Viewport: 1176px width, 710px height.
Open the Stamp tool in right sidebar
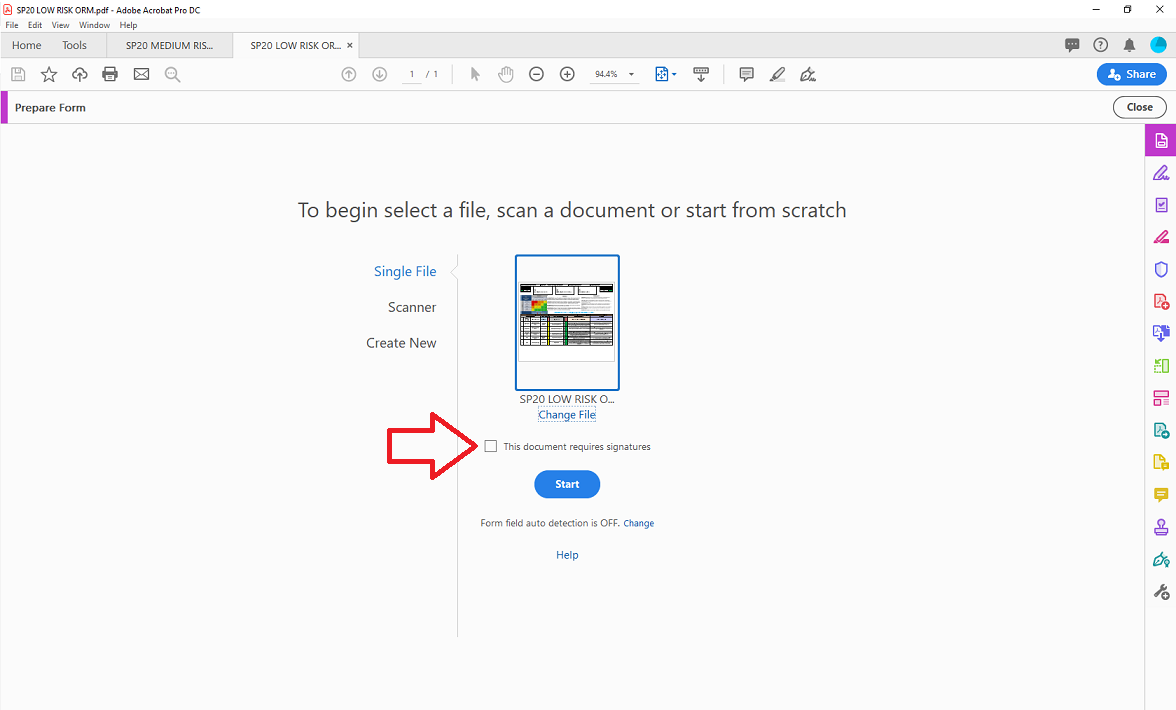tap(1161, 528)
